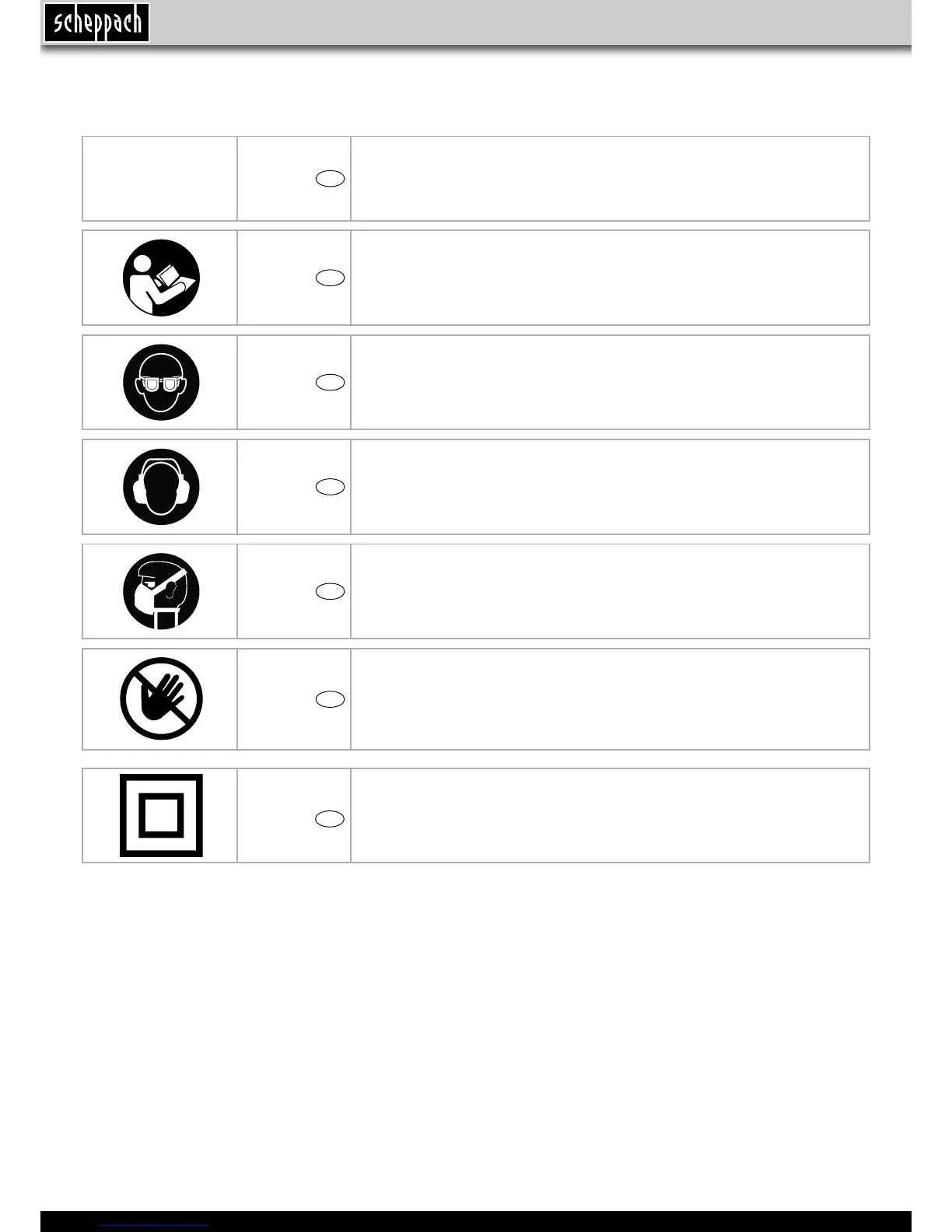Click the safety goggles symbol
The image size is (952, 1232).
click(x=161, y=383)
